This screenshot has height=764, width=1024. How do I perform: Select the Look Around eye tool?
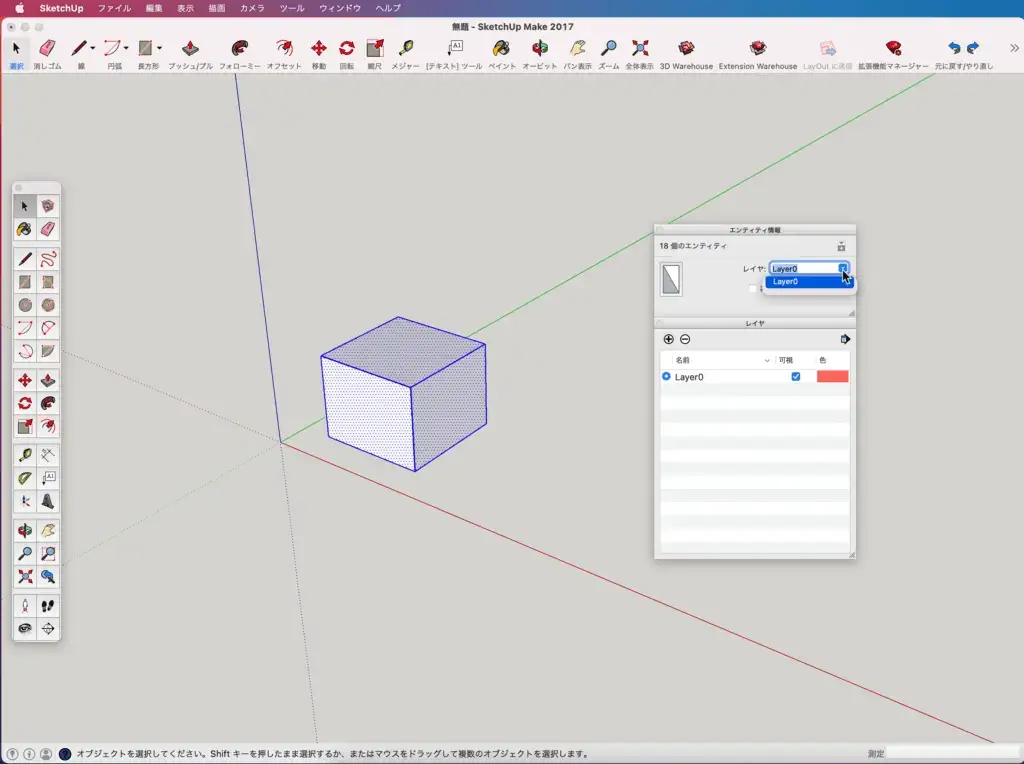[x=25, y=629]
